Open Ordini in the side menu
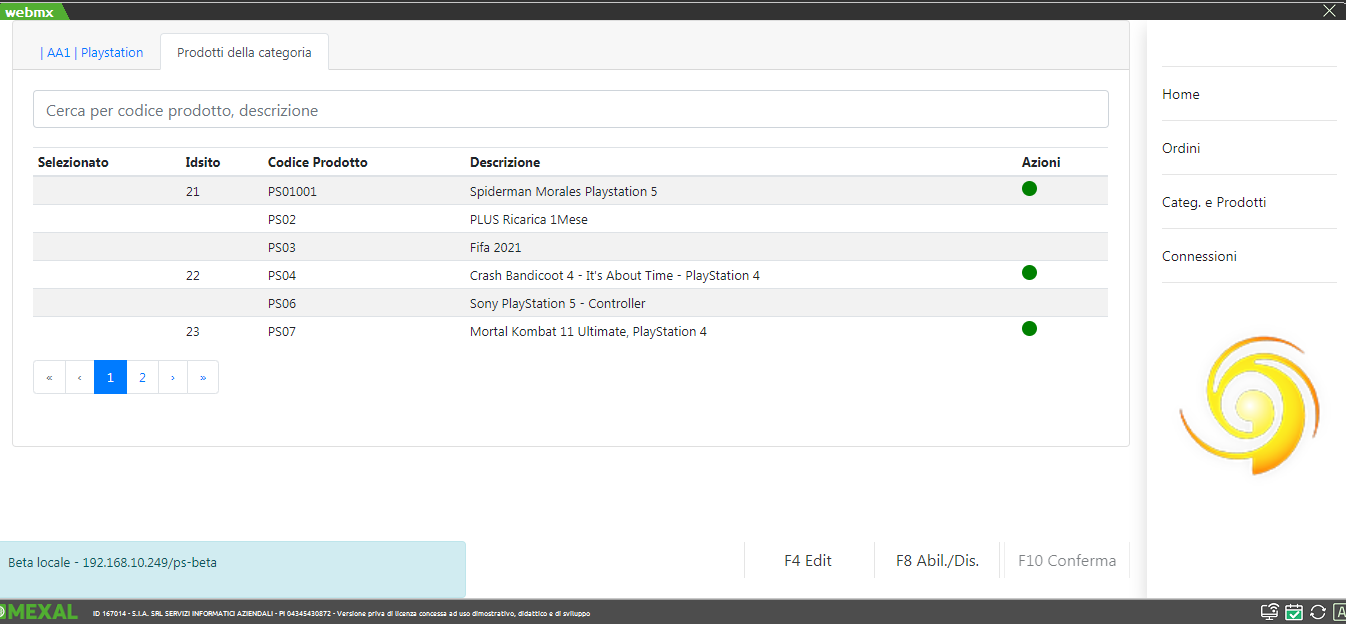Viewport: 1346px width, 624px height. 1181,148
